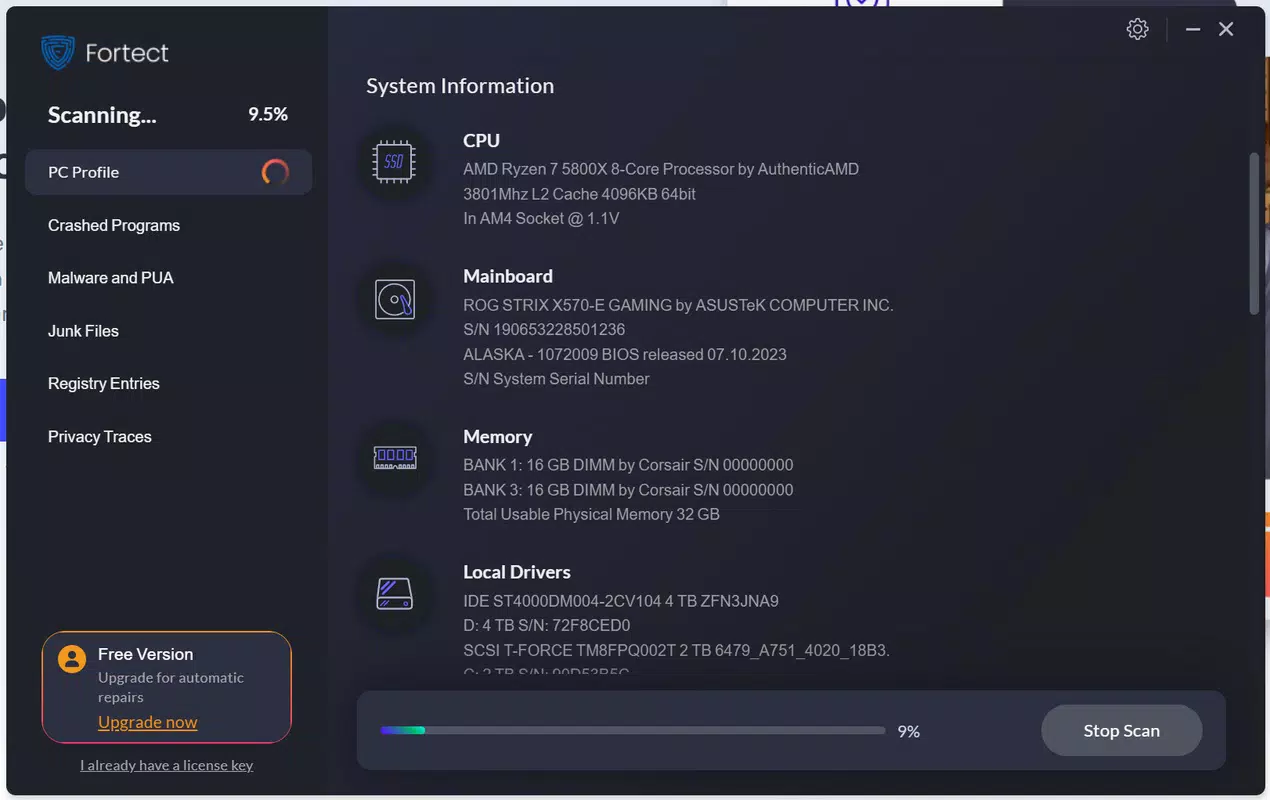1270x800 pixels.
Task: Click the S/N 190653228501236 line
Action: pyautogui.click(x=544, y=329)
